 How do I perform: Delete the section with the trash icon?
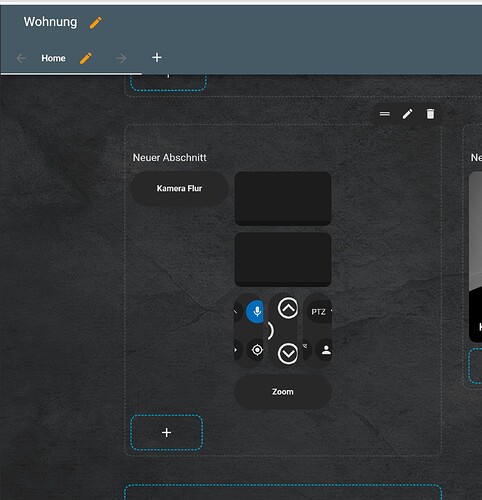(x=430, y=114)
